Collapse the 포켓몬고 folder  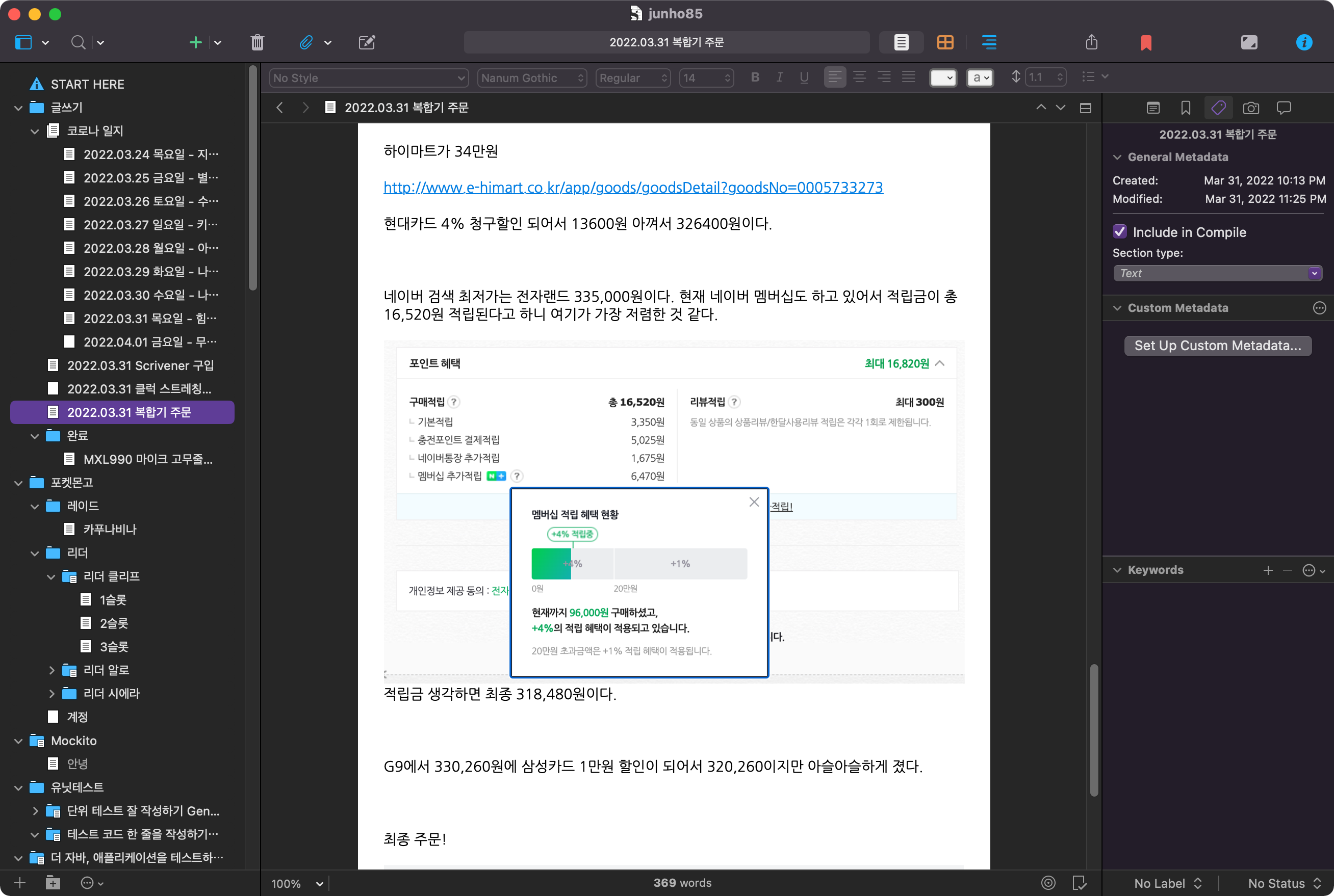18,483
